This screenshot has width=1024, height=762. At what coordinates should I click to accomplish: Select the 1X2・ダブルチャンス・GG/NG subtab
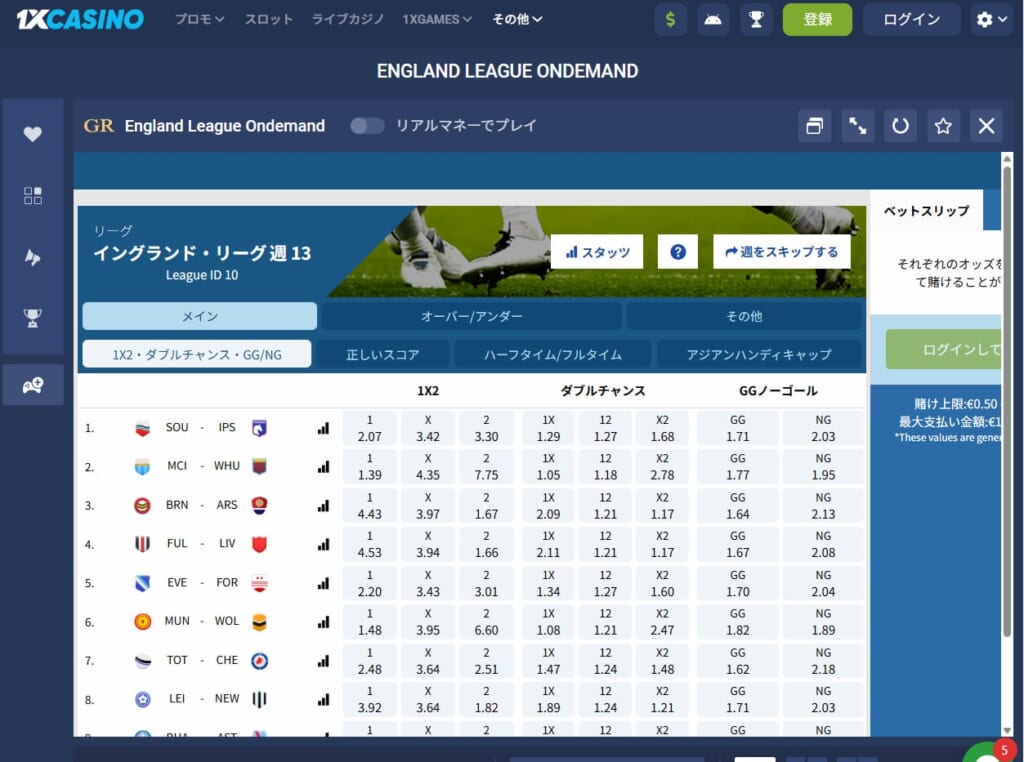point(197,354)
